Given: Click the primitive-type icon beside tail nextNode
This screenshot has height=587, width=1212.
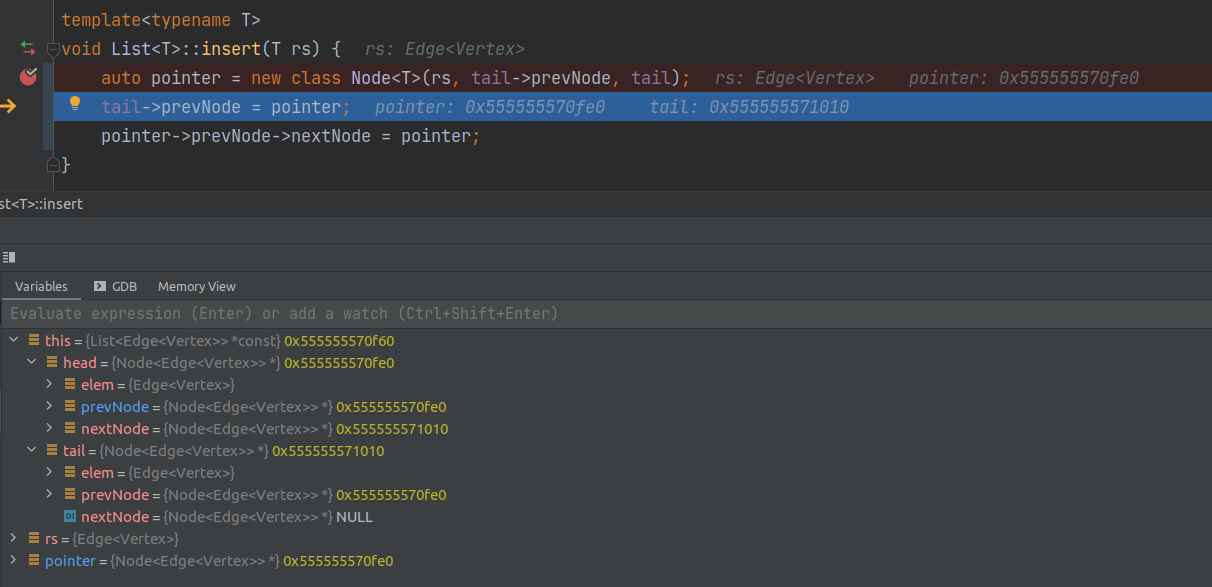Looking at the screenshot, I should [x=70, y=517].
